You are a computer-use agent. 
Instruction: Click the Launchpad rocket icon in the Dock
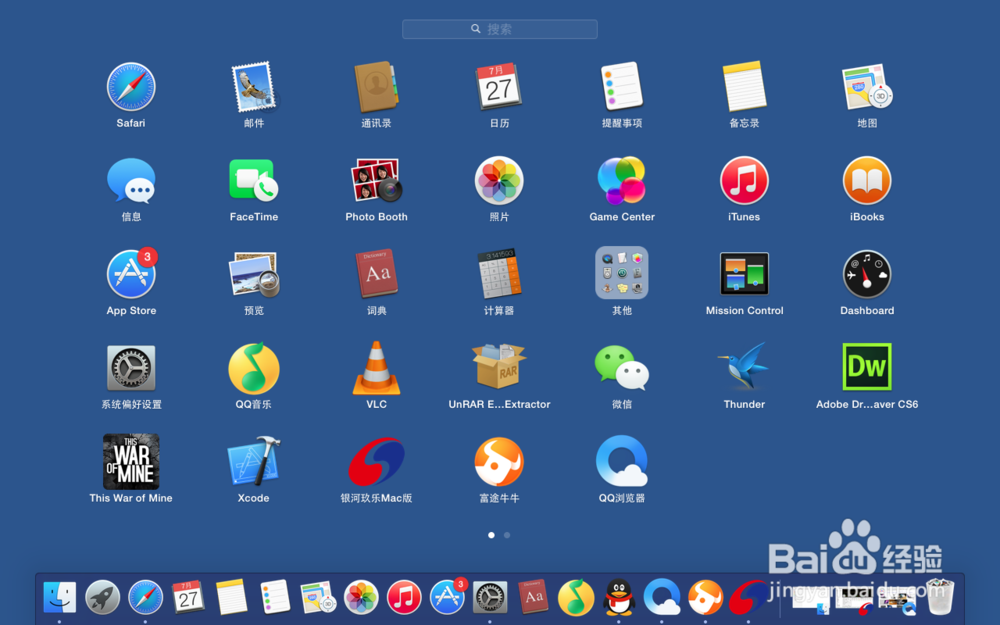(x=103, y=598)
